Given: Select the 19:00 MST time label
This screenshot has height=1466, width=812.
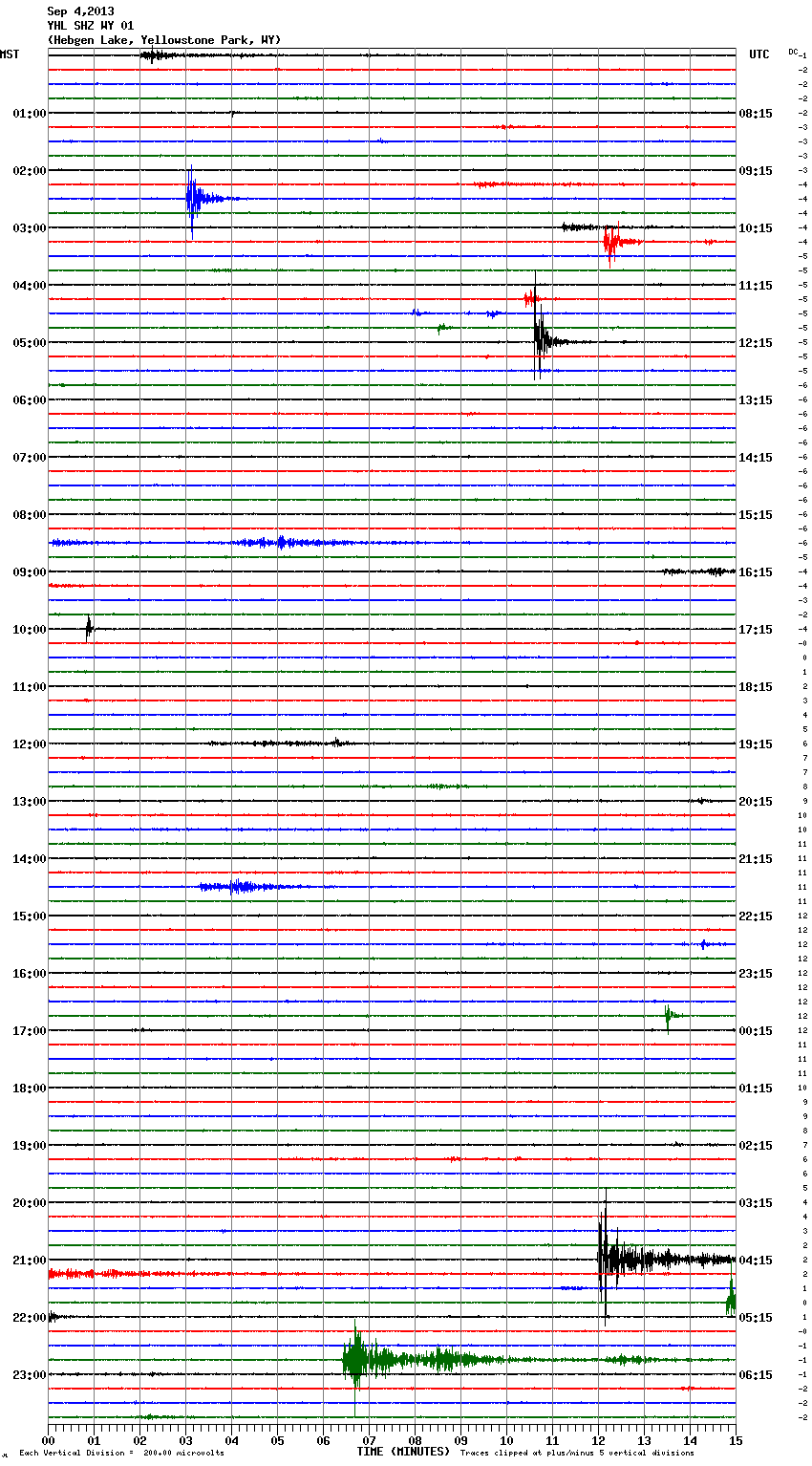Looking at the screenshot, I should (x=30, y=1146).
